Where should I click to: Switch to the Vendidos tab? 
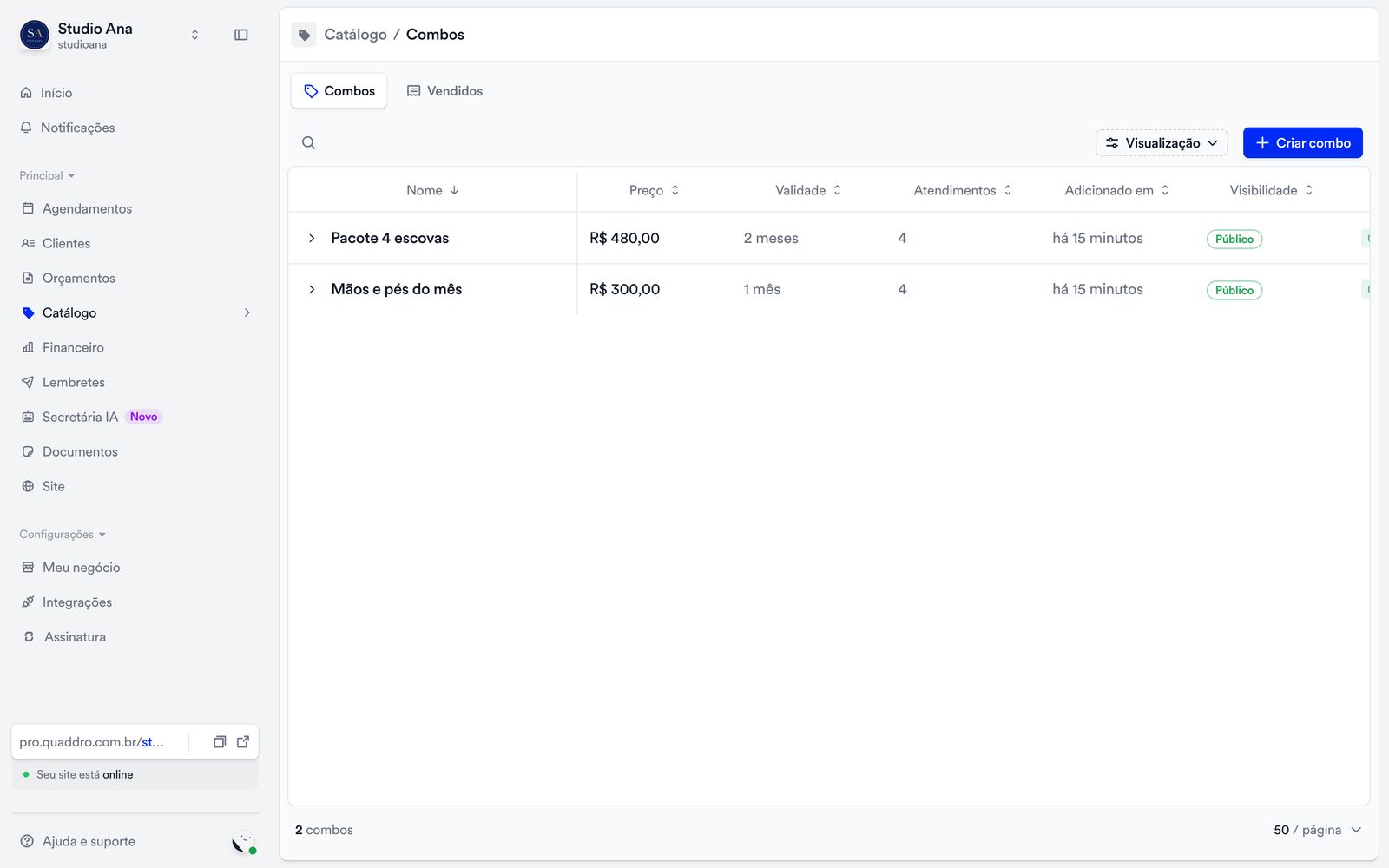(444, 91)
